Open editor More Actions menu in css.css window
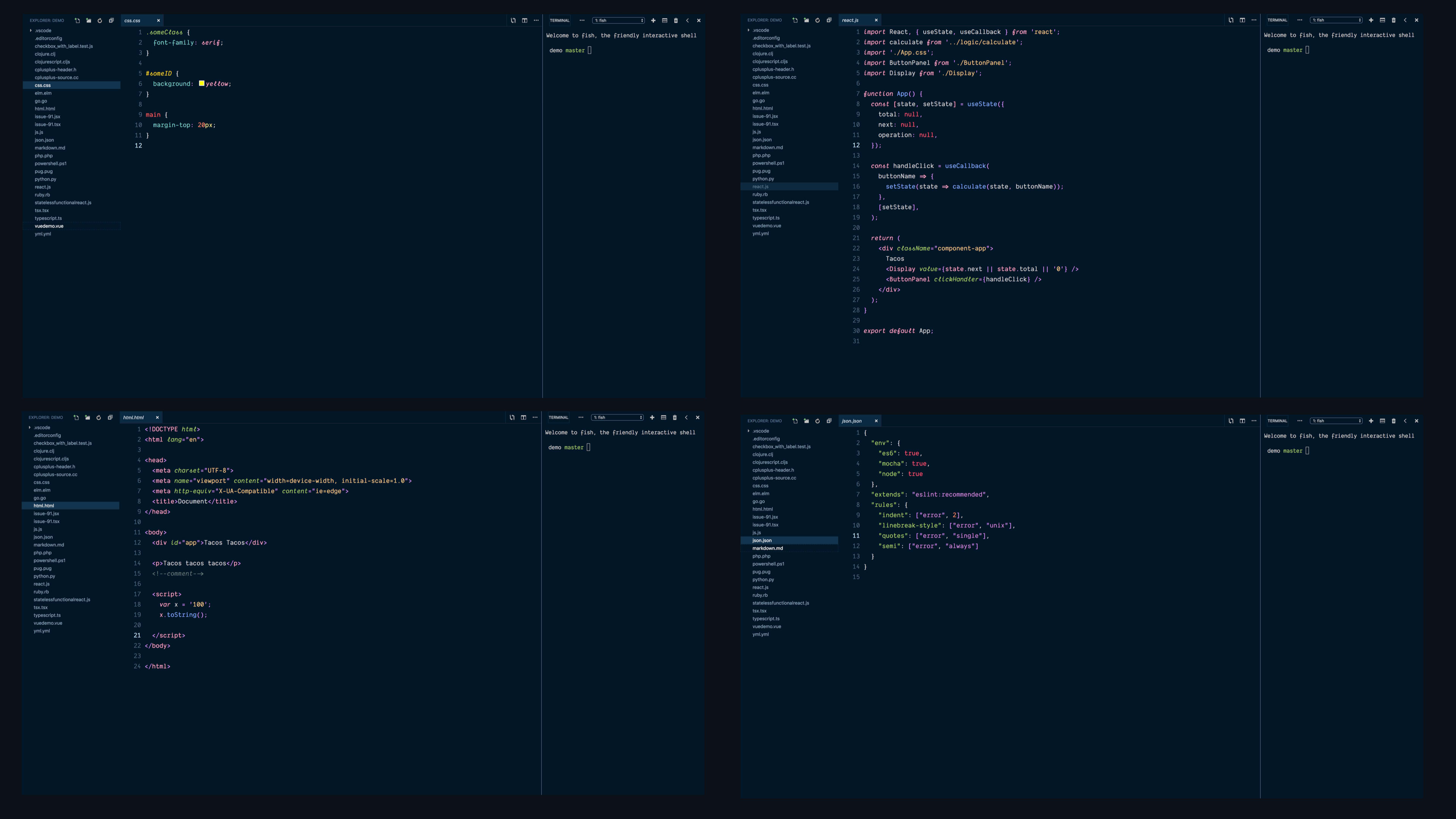The width and height of the screenshot is (1456, 819). [536, 20]
